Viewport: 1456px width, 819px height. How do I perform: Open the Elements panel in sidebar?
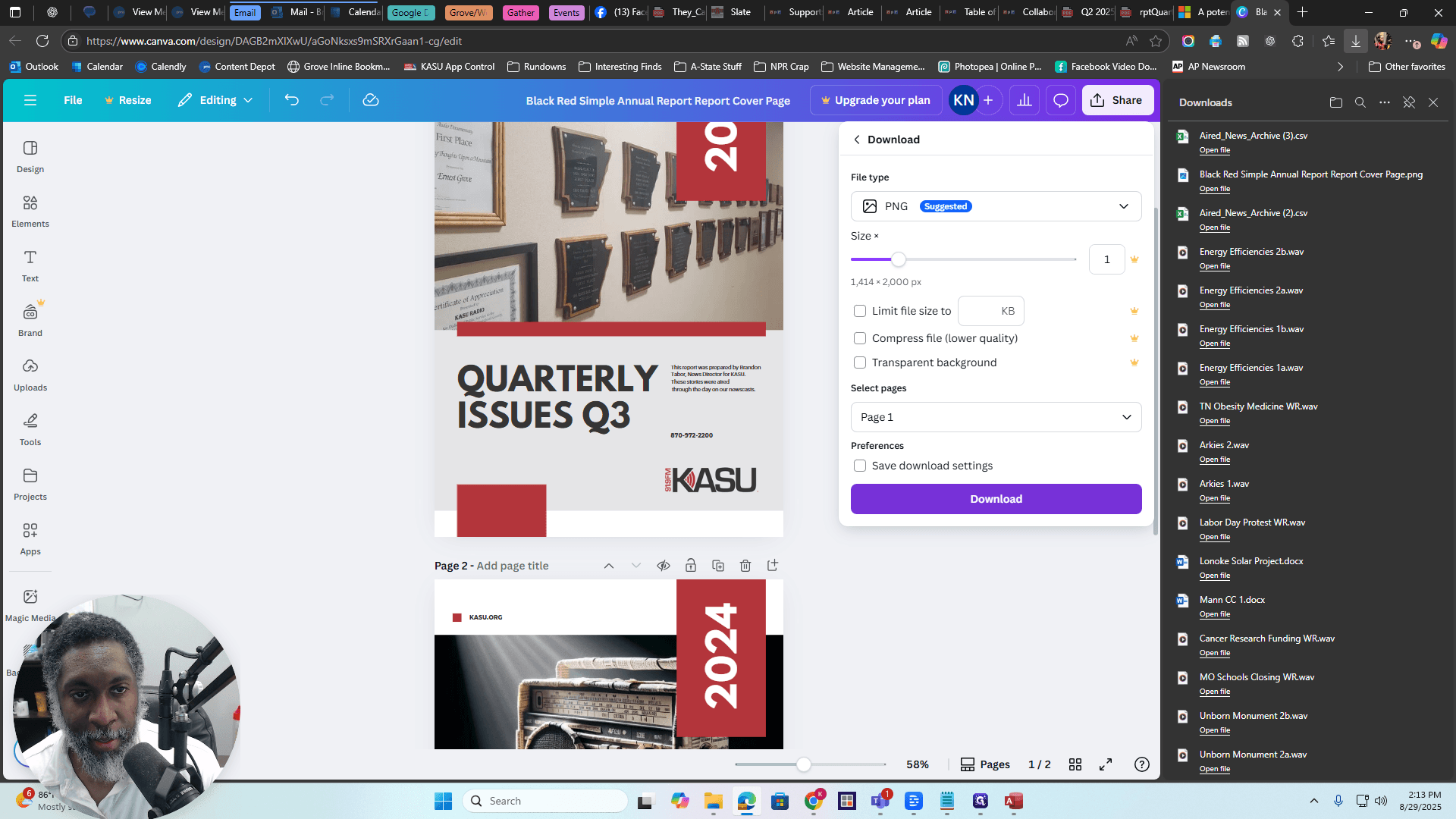pos(30,211)
